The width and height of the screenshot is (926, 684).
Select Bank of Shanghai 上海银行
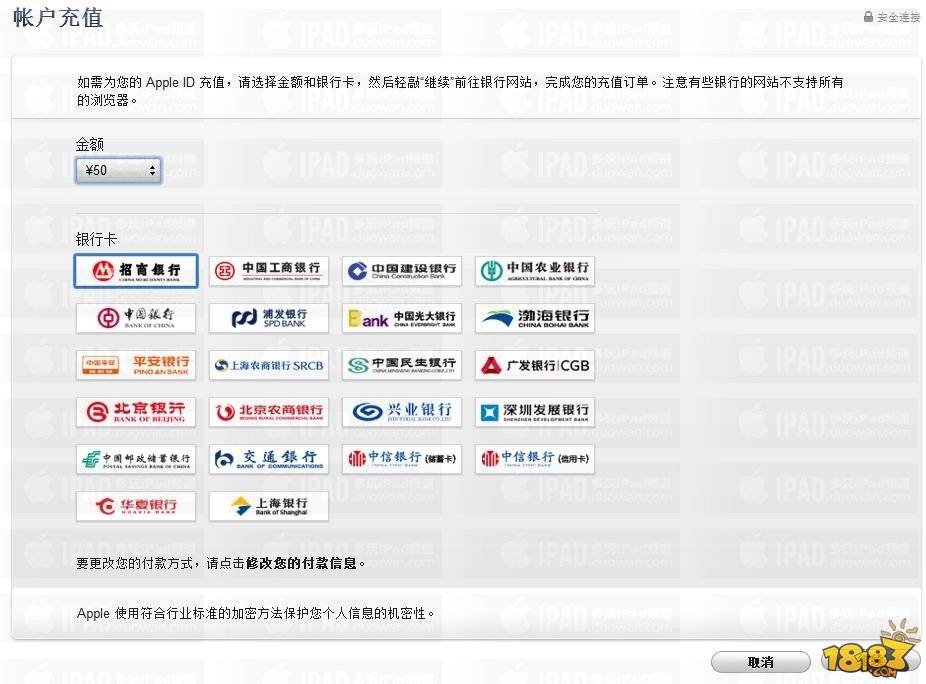pyautogui.click(x=269, y=506)
